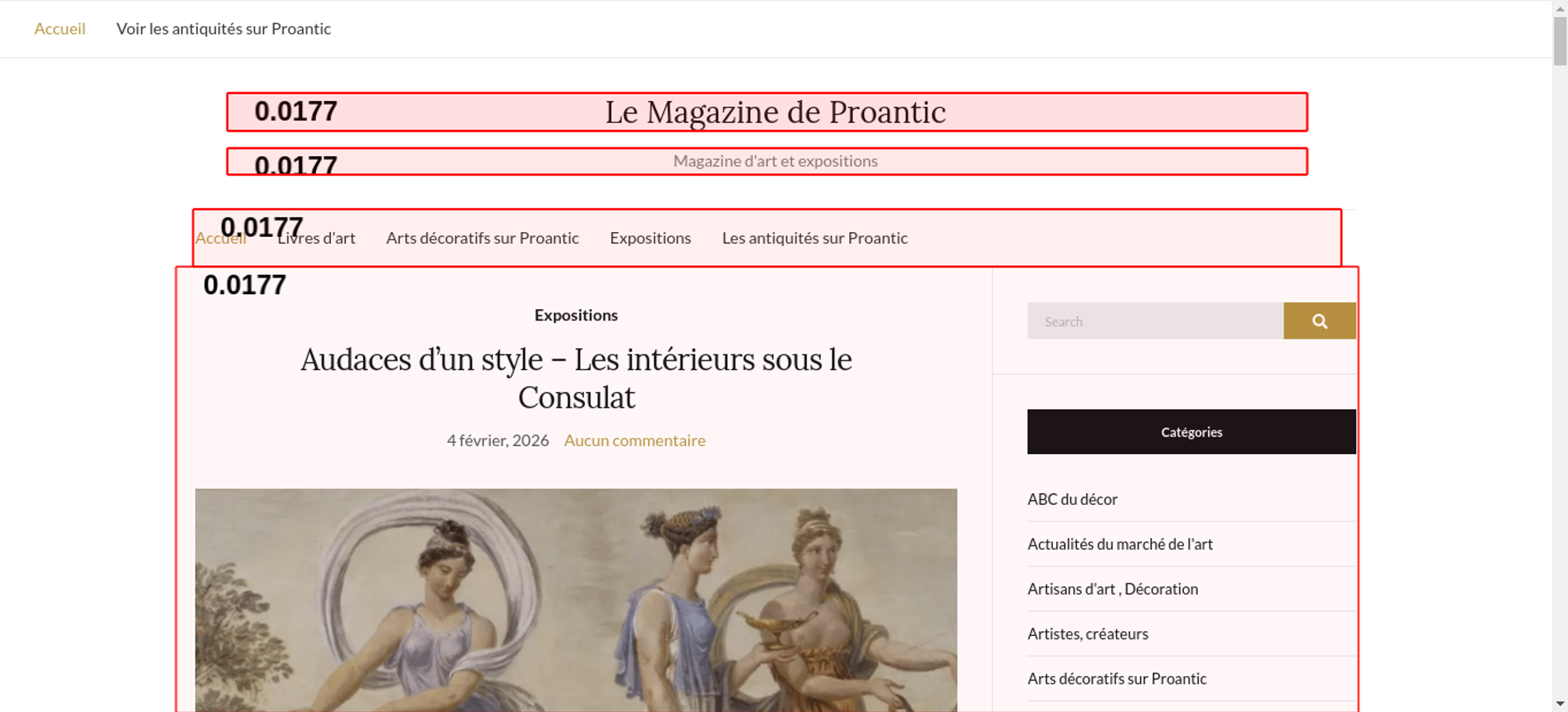Open Actualités du marché de l'art category
Screen dimensions: 1568x712
tap(1120, 544)
